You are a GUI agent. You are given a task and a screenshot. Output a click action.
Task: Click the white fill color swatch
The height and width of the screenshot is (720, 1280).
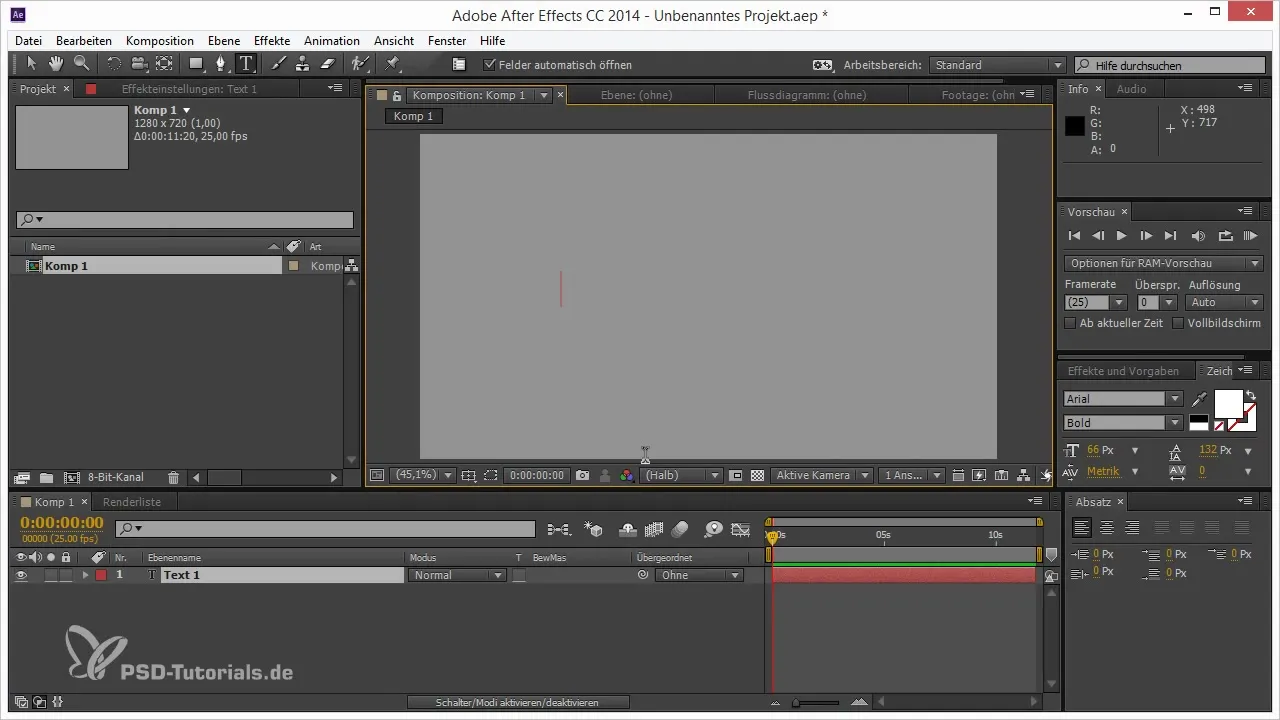[x=1228, y=404]
